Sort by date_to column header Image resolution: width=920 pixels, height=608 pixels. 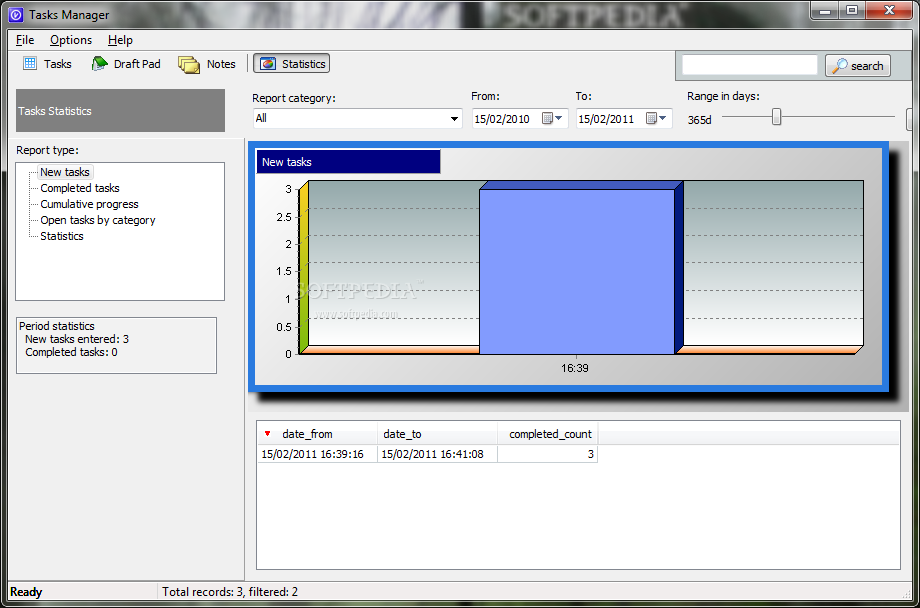coord(438,434)
